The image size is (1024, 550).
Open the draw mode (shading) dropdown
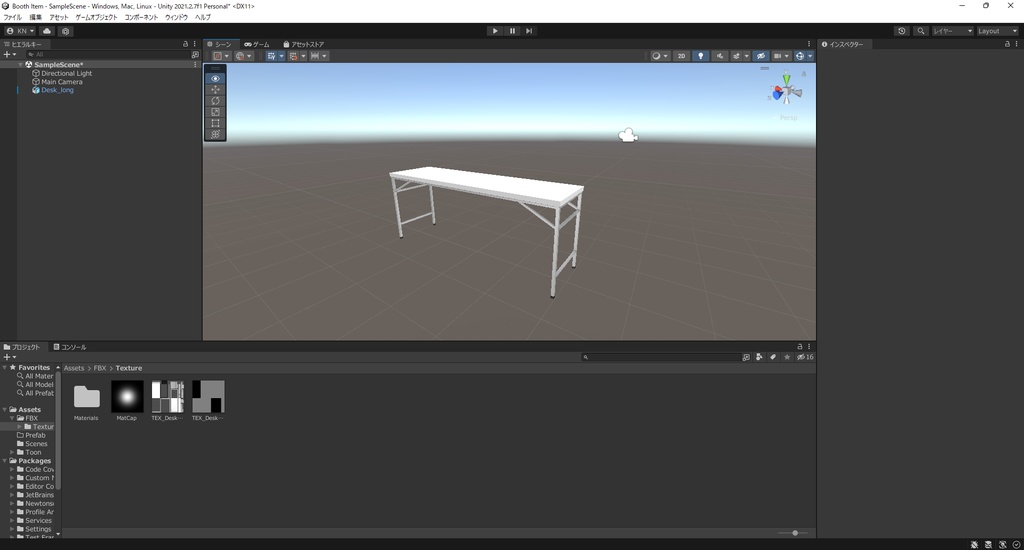pyautogui.click(x=660, y=56)
